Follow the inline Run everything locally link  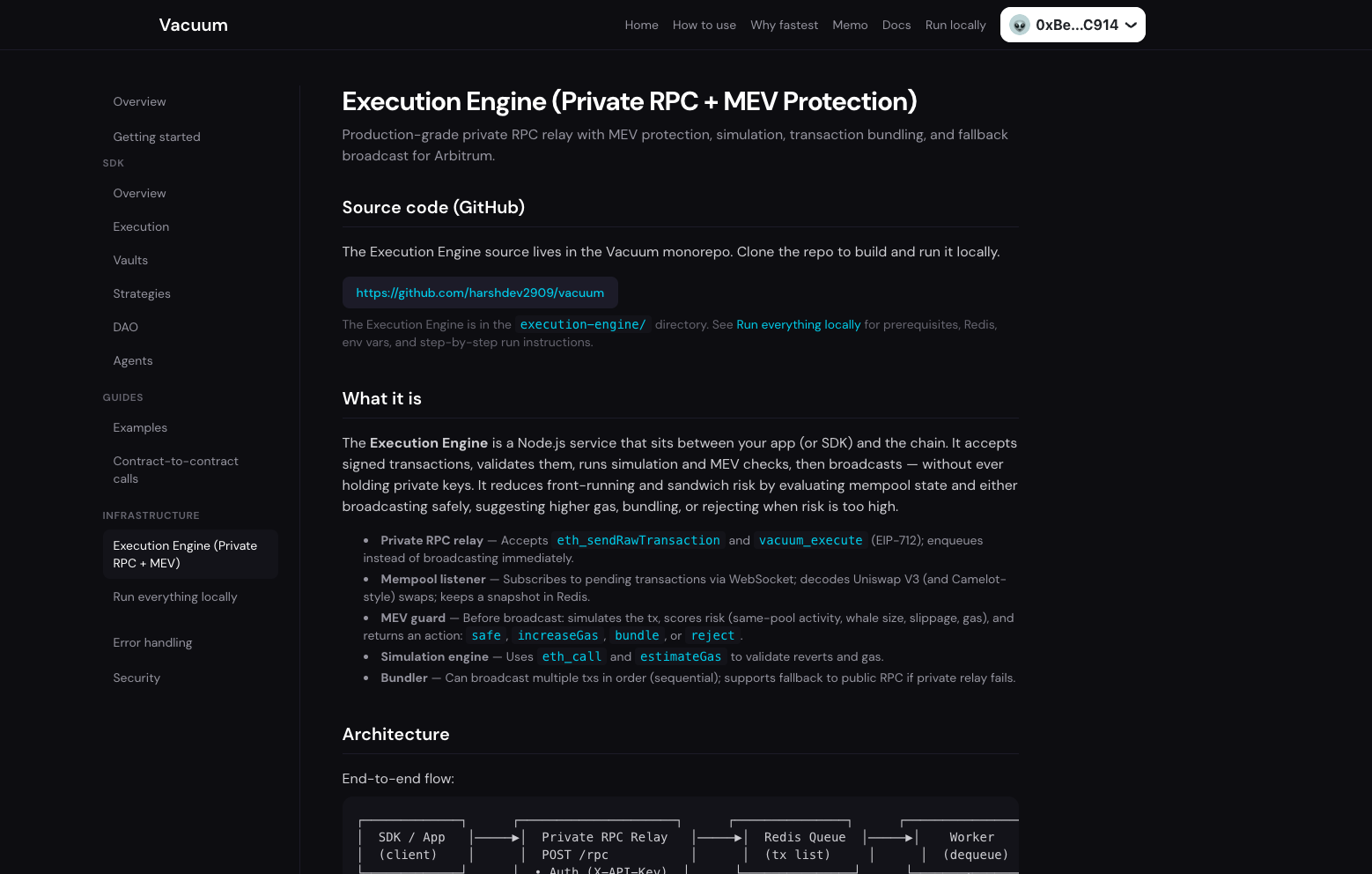[x=798, y=324]
